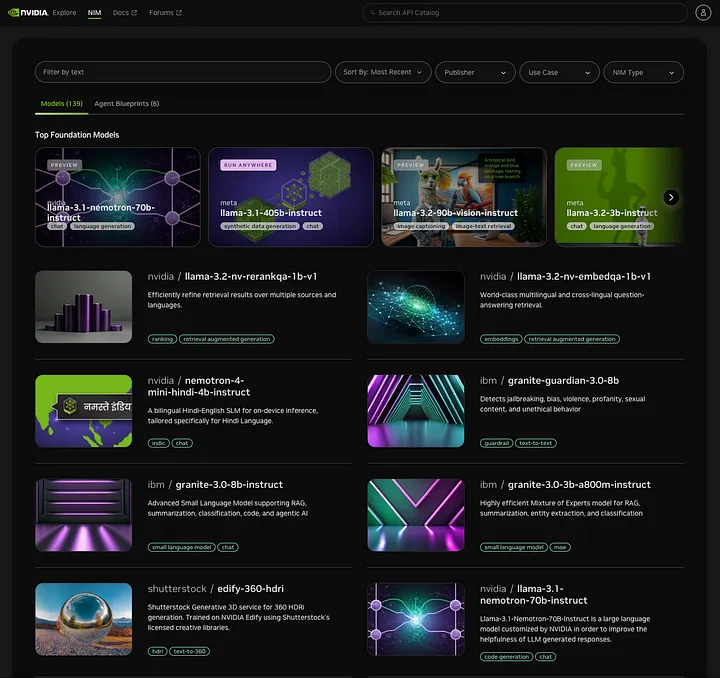Viewport: 720px width, 678px height.
Task: Select the synthetic data generation tag
Action: pos(260,226)
